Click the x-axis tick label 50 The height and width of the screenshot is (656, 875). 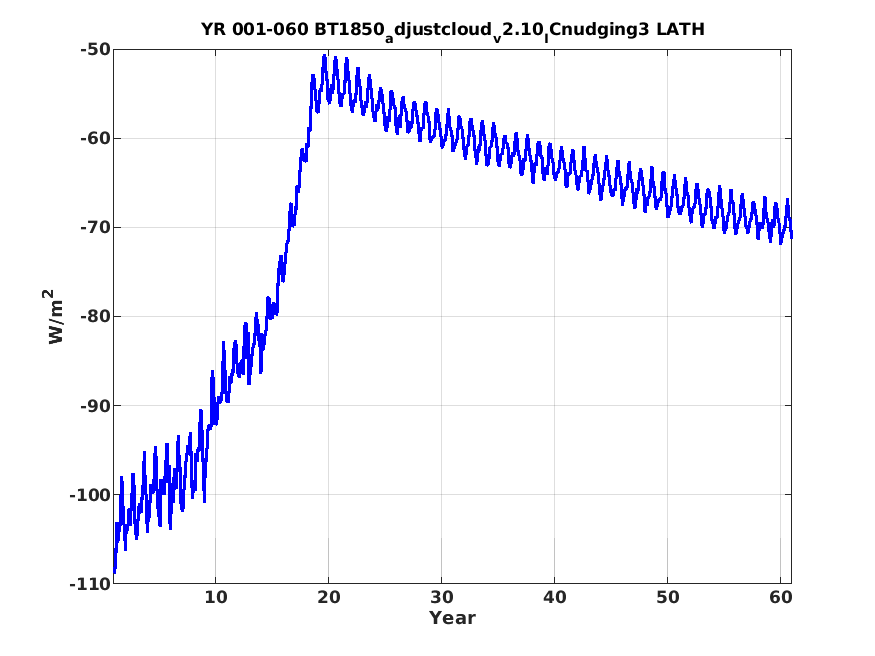667,598
